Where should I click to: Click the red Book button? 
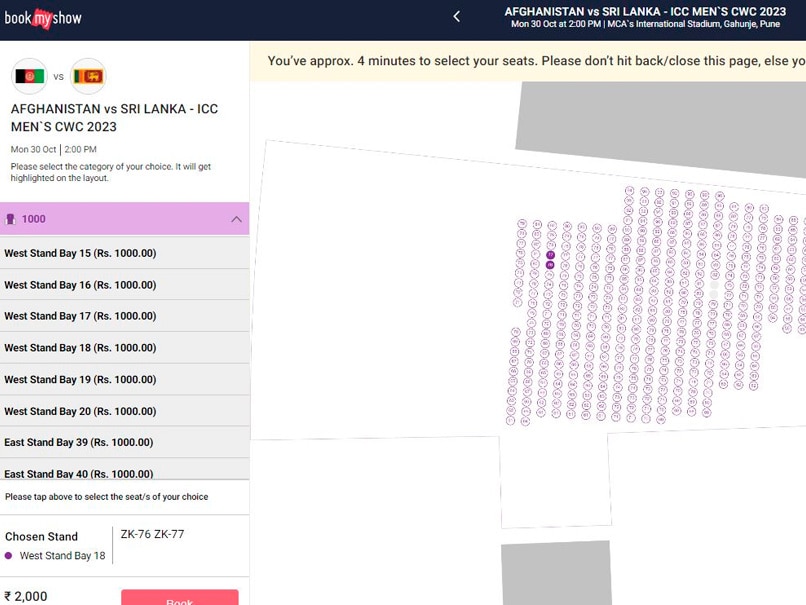[x=180, y=597]
